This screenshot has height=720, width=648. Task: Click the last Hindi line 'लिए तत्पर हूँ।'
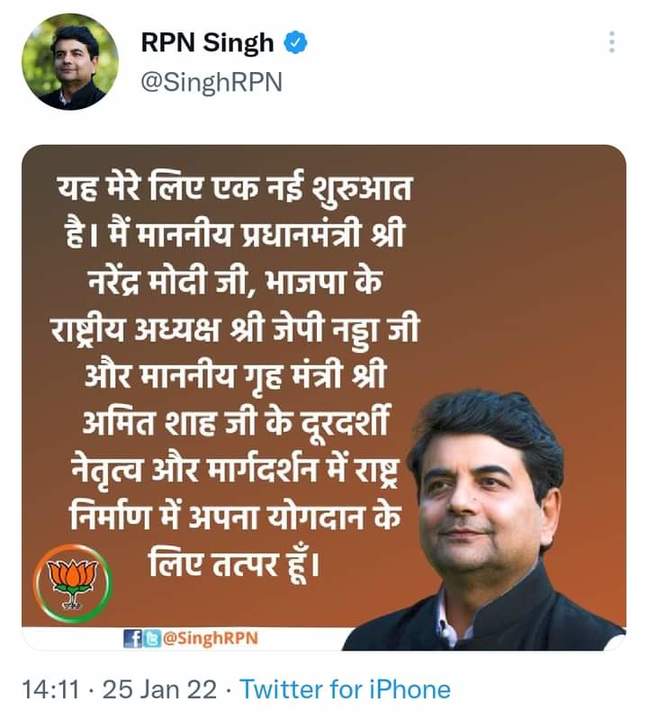pos(234,562)
